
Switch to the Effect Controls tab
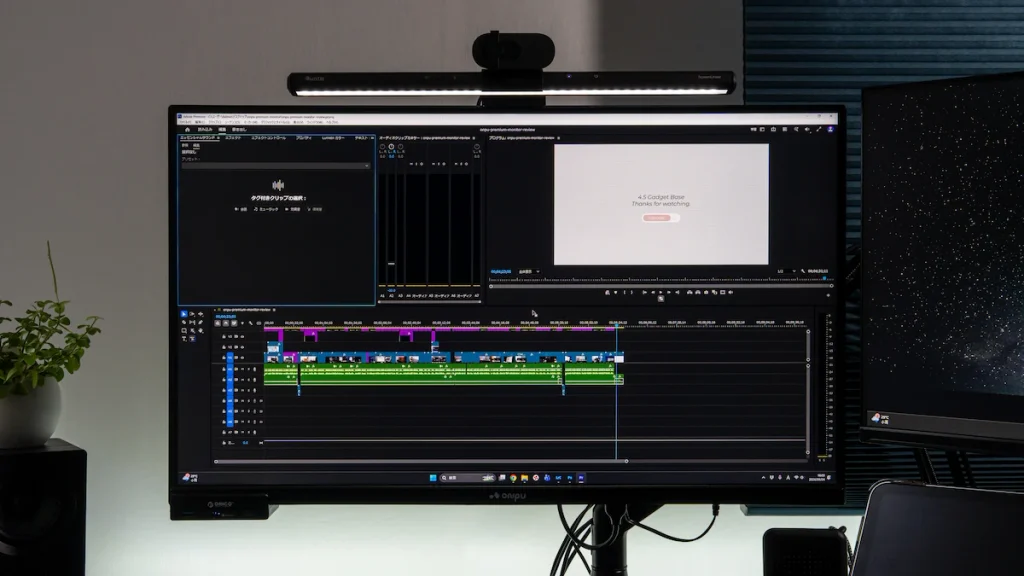pos(268,138)
